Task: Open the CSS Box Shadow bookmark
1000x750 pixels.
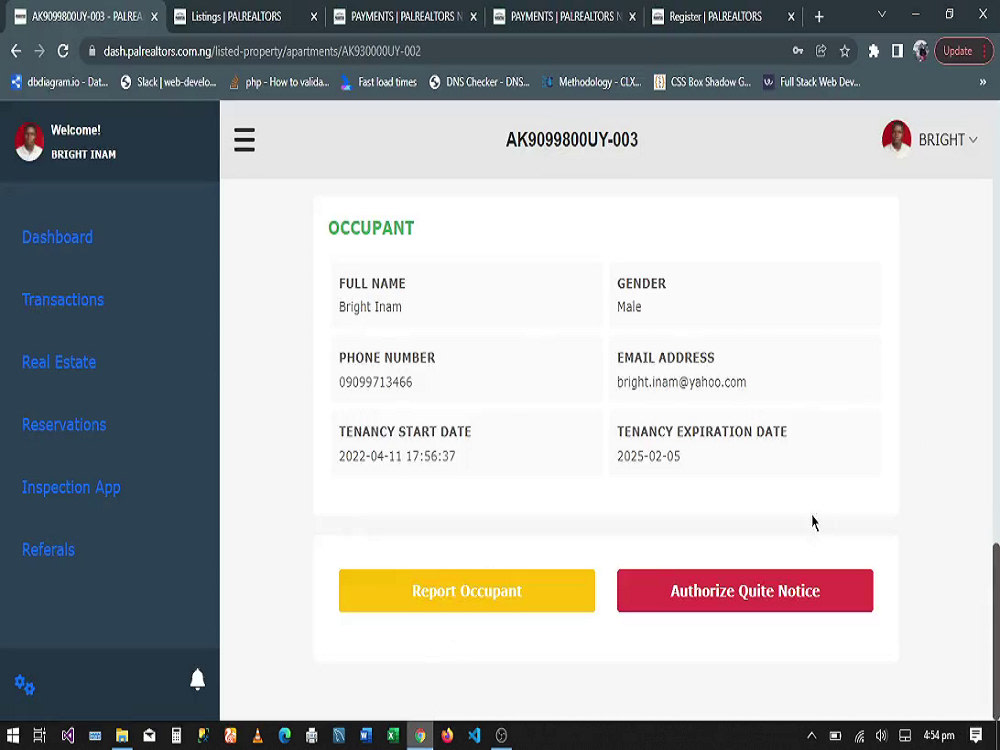Action: (703, 82)
